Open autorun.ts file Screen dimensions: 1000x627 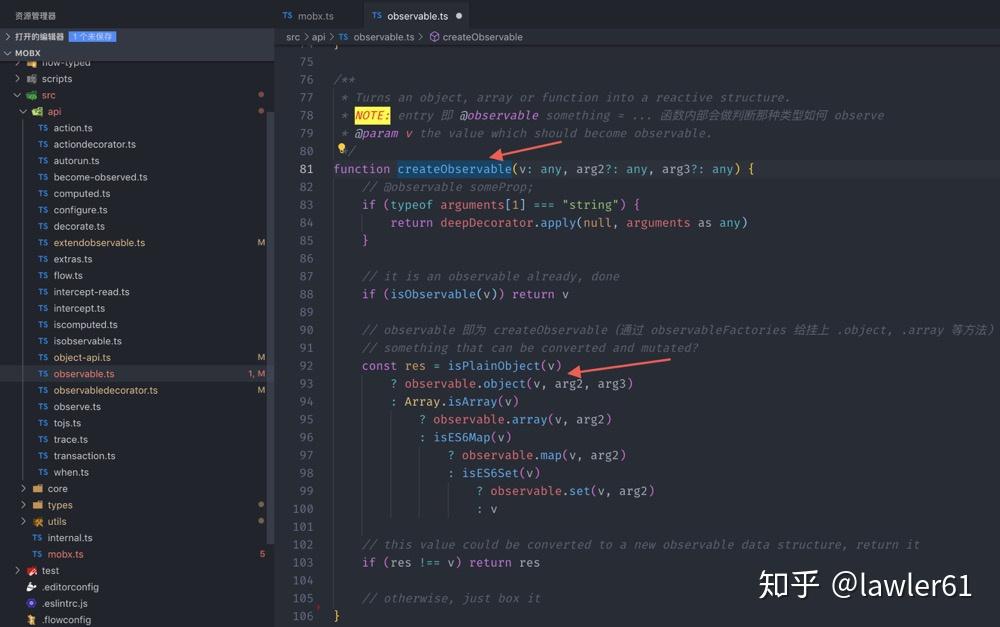76,161
